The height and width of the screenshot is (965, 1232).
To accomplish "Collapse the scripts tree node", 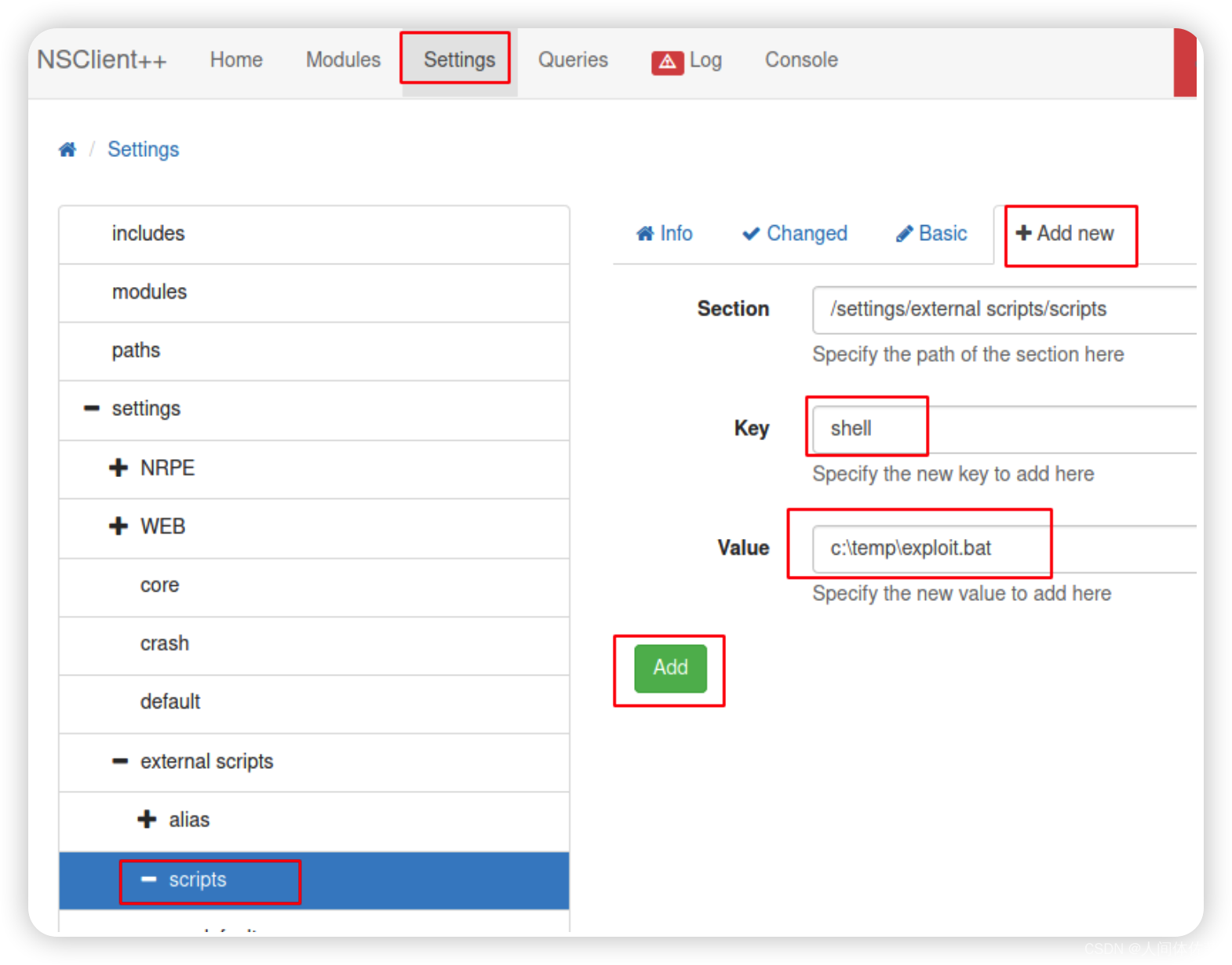I will [x=148, y=879].
